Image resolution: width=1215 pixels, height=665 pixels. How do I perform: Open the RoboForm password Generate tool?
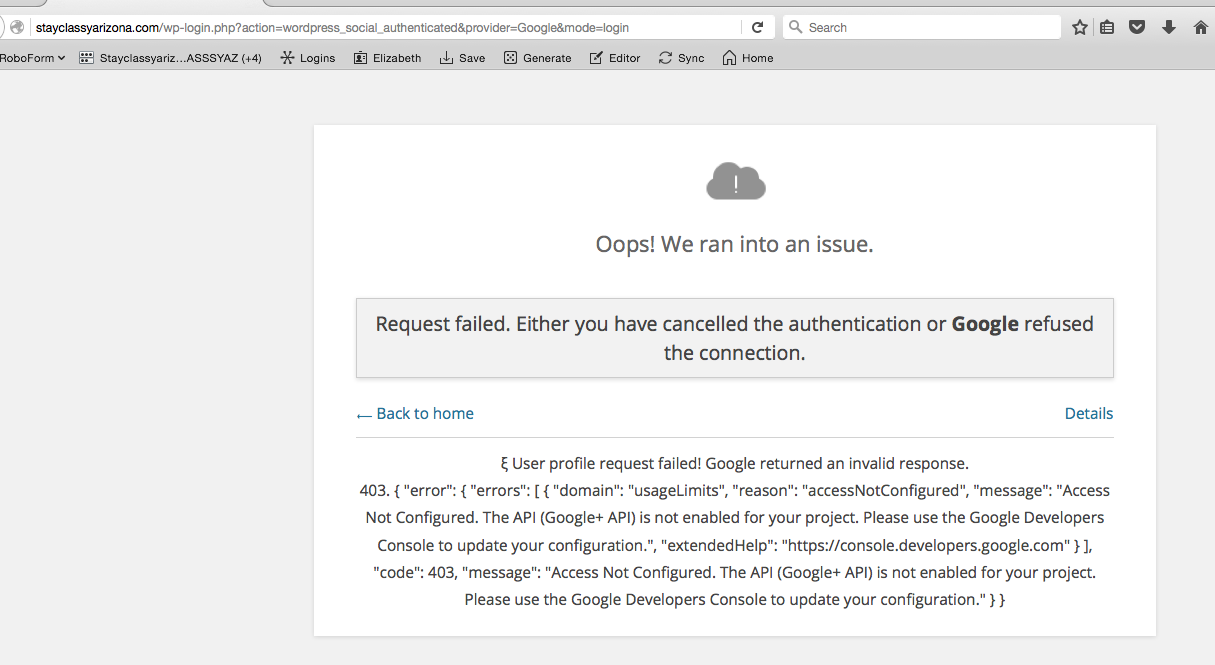pyautogui.click(x=537, y=58)
